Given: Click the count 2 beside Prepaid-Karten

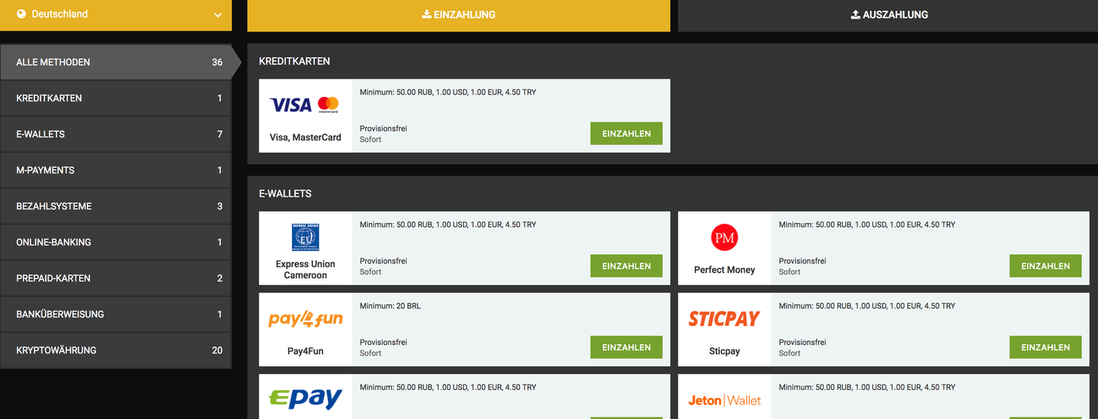Looking at the screenshot, I should coord(220,278).
